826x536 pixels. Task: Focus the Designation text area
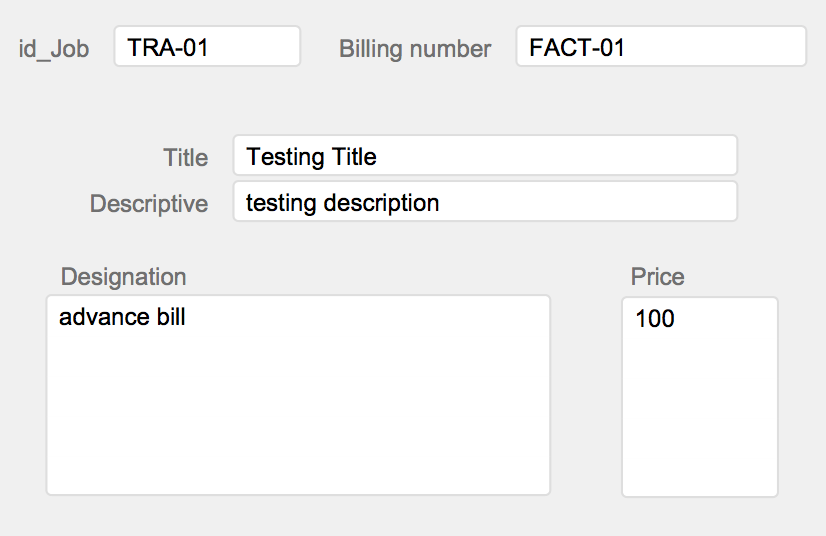point(298,395)
